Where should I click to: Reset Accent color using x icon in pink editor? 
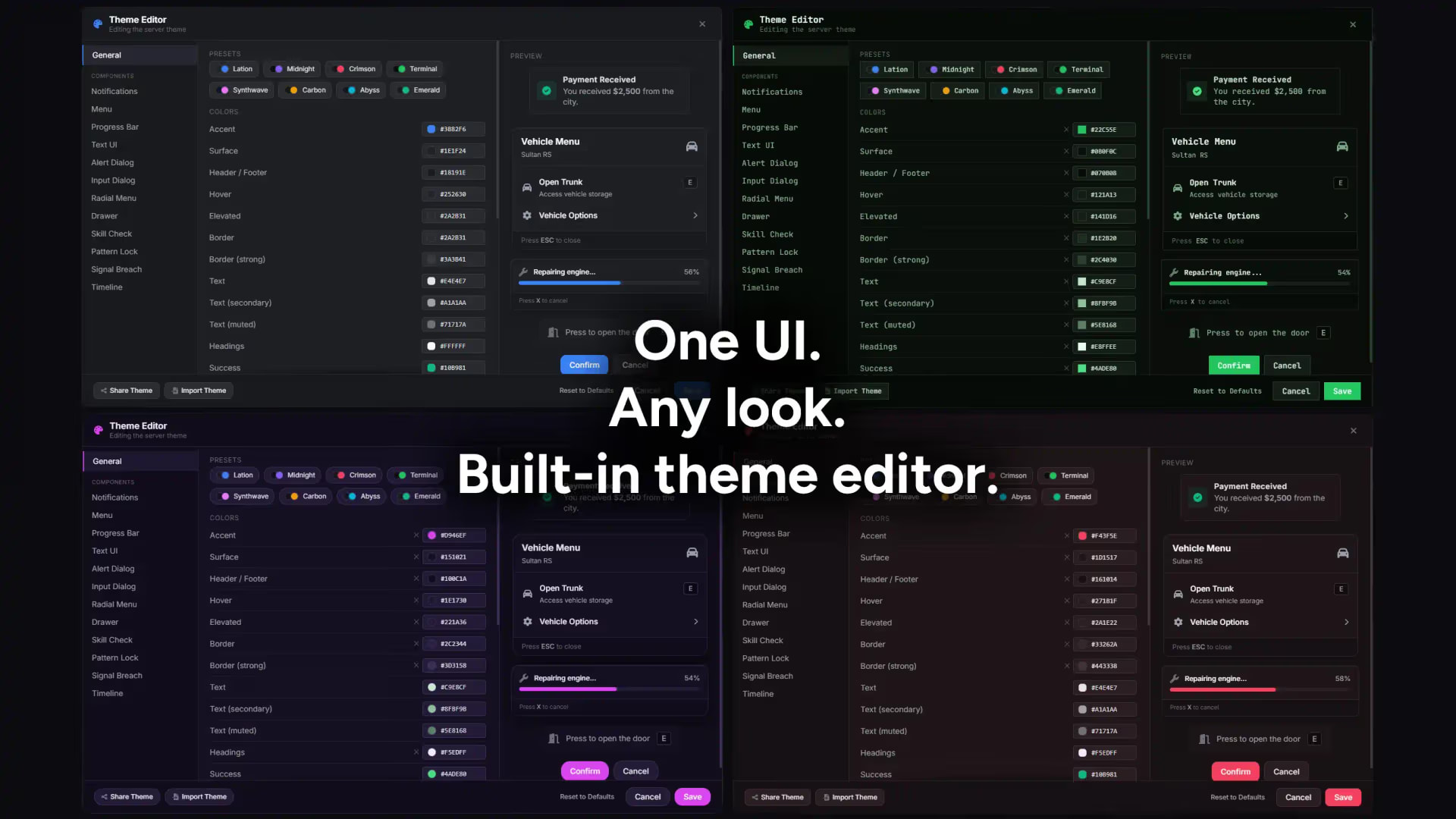click(416, 535)
